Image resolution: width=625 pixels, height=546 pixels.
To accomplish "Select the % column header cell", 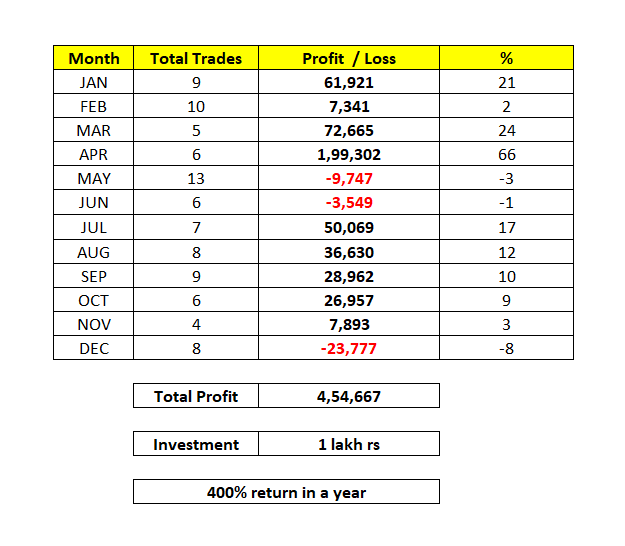I will (505, 58).
